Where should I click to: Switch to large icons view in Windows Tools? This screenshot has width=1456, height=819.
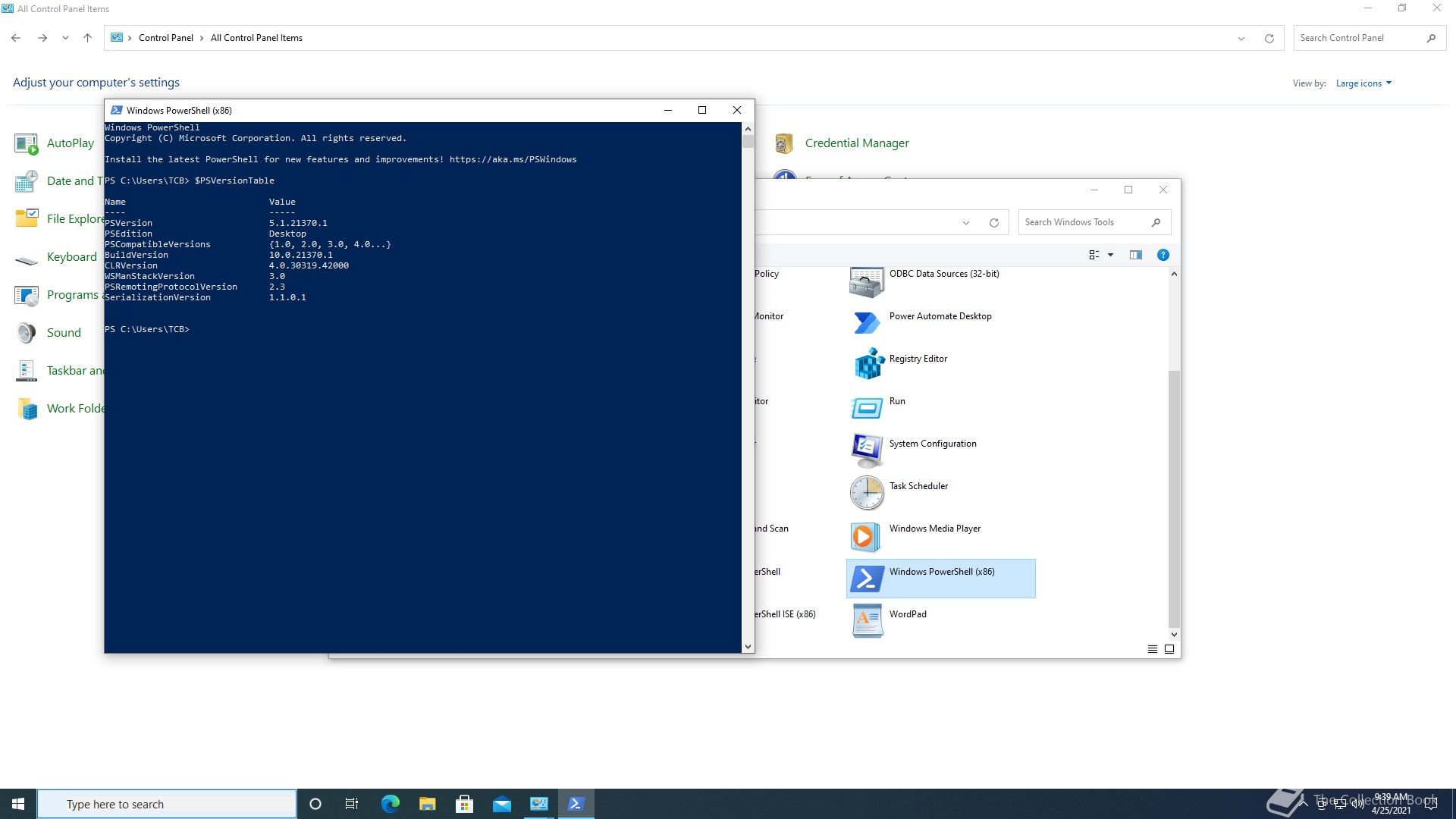[1169, 649]
